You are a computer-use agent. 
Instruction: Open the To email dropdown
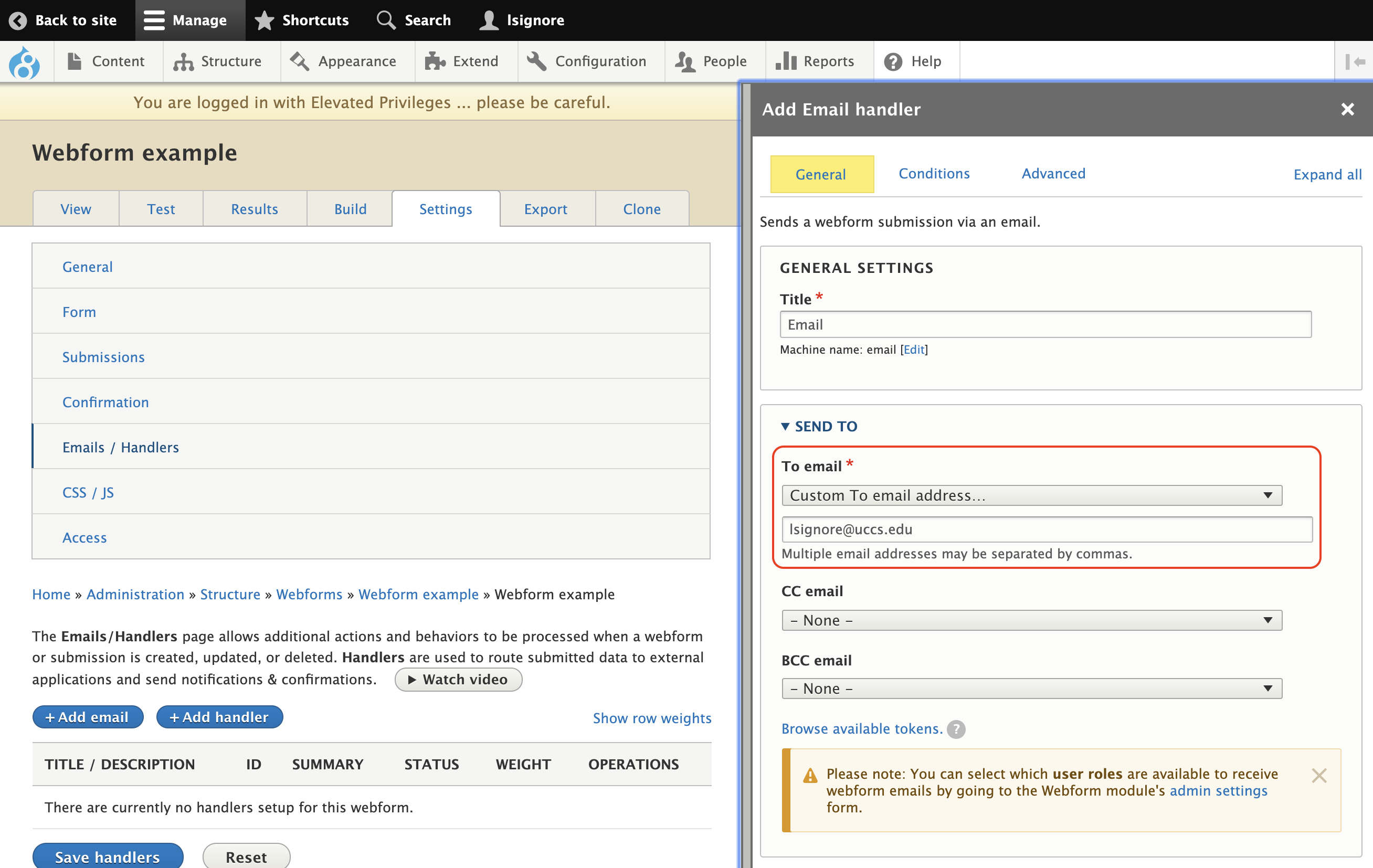click(x=1031, y=495)
